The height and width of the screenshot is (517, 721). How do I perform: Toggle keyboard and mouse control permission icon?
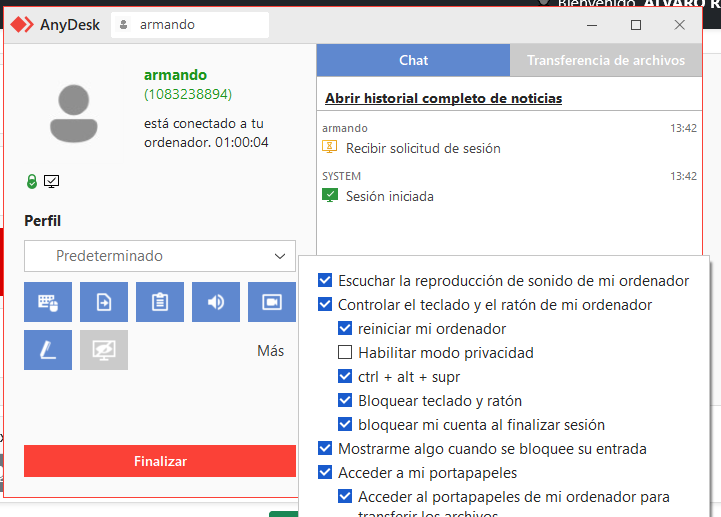coord(48,302)
